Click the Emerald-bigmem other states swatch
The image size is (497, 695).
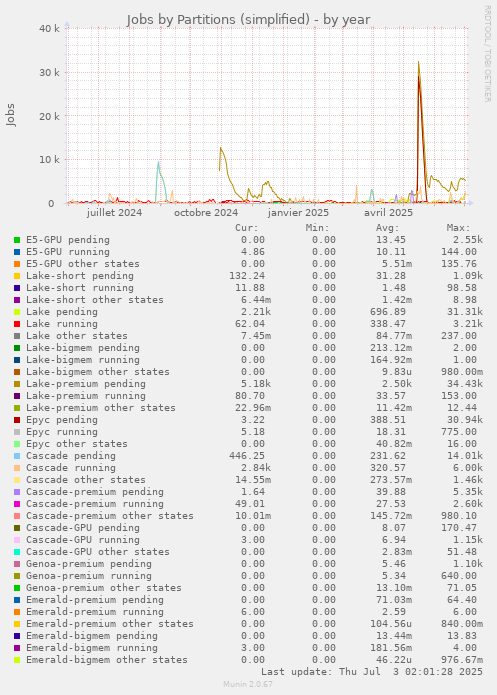17,660
